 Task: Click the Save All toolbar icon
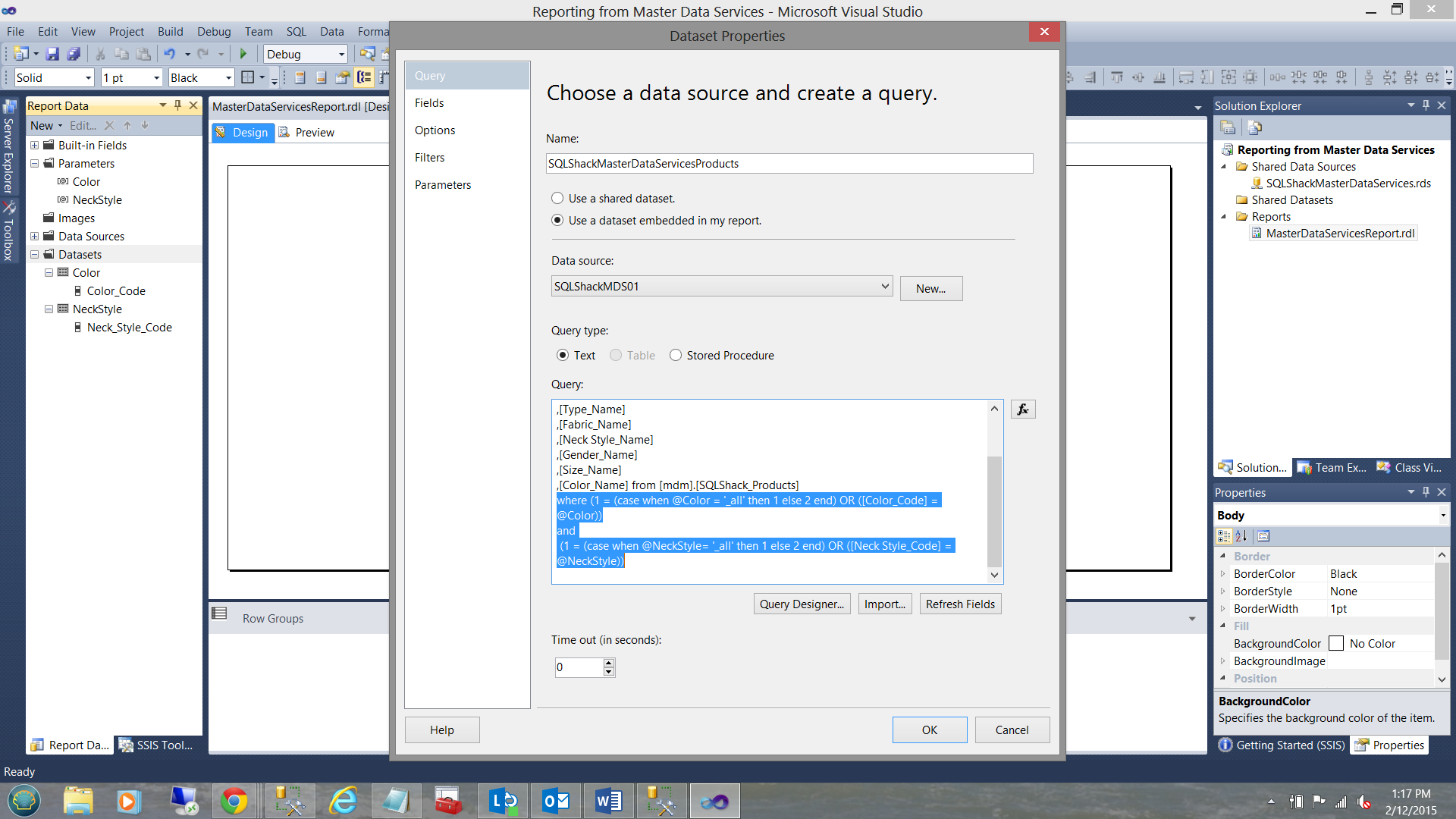point(74,54)
